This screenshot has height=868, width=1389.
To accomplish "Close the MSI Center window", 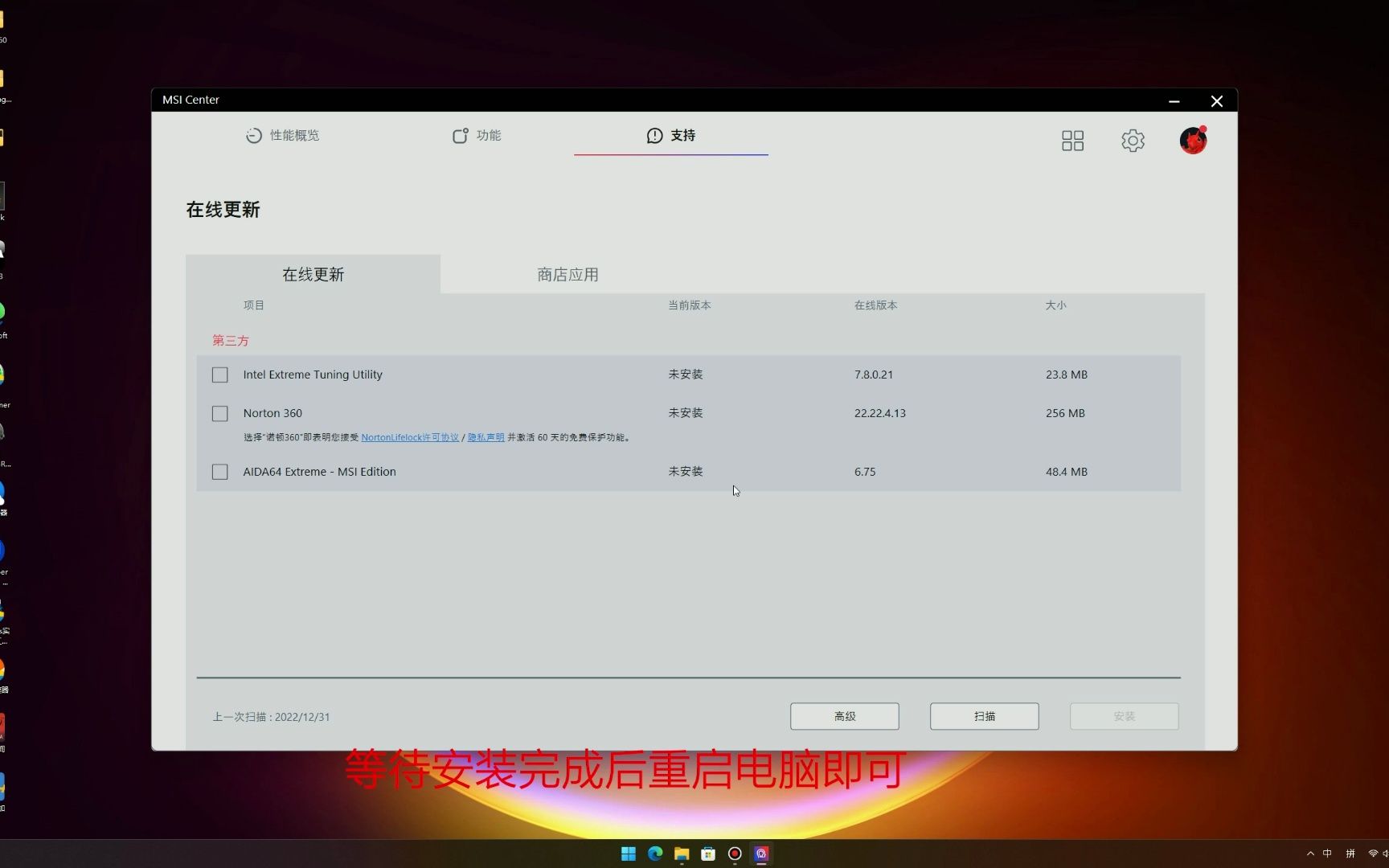I will click(x=1216, y=100).
